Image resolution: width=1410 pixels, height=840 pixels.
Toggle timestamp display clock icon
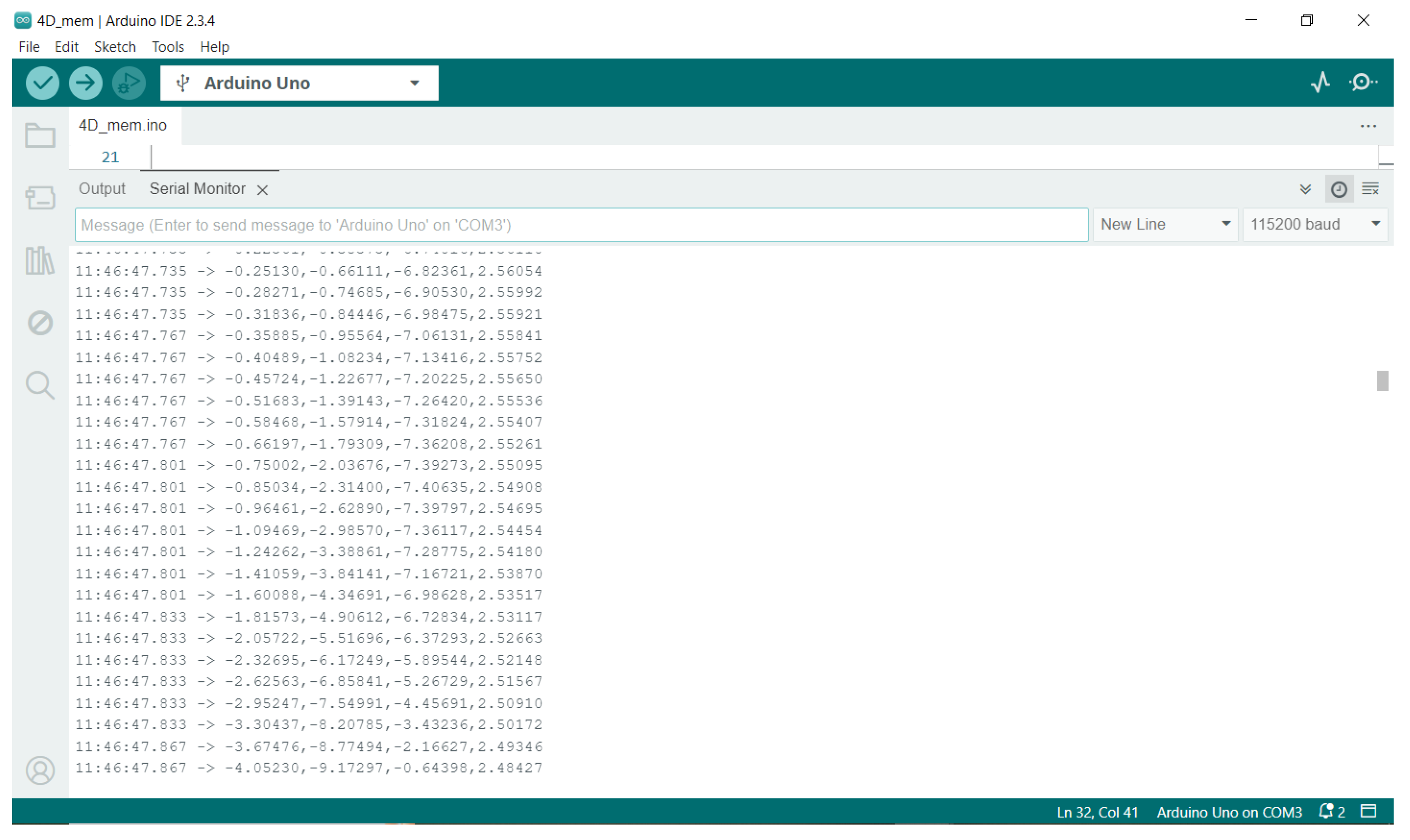coord(1339,189)
